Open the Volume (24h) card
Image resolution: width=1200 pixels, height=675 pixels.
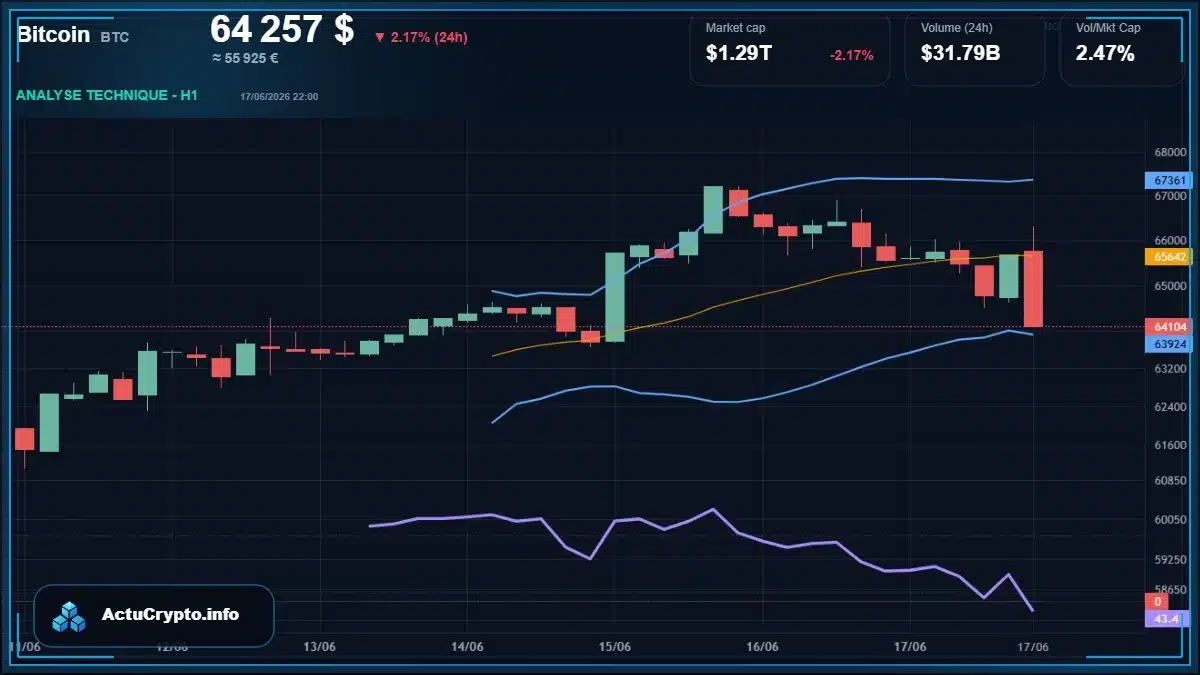tap(975, 49)
